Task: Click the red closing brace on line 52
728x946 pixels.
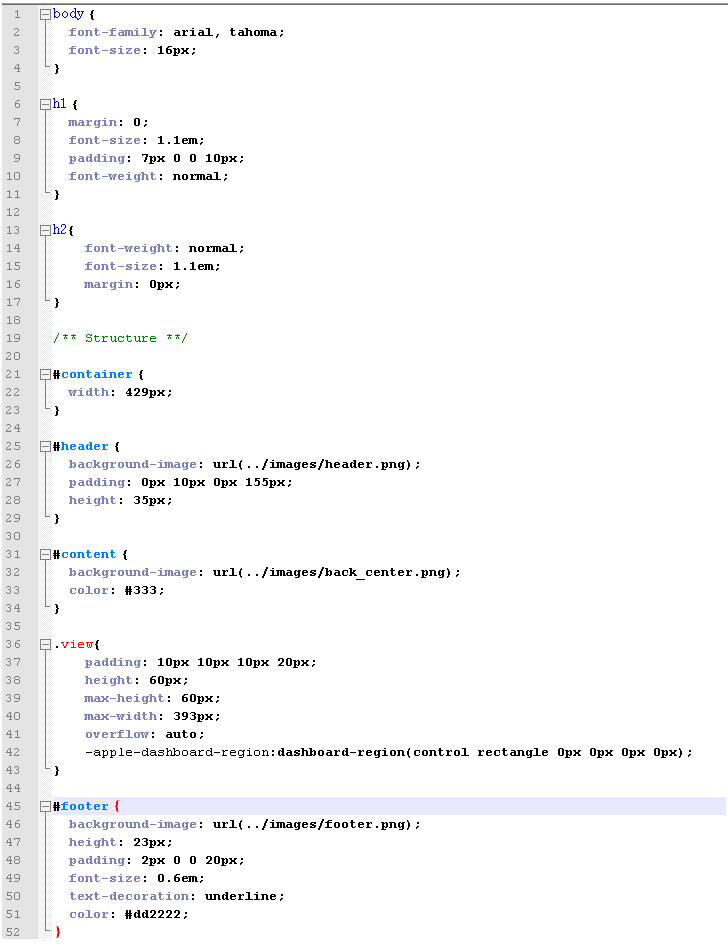Action: 58,932
